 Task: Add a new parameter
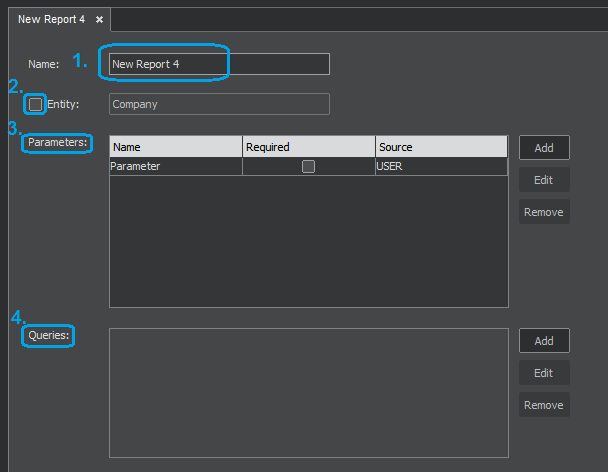coord(544,148)
